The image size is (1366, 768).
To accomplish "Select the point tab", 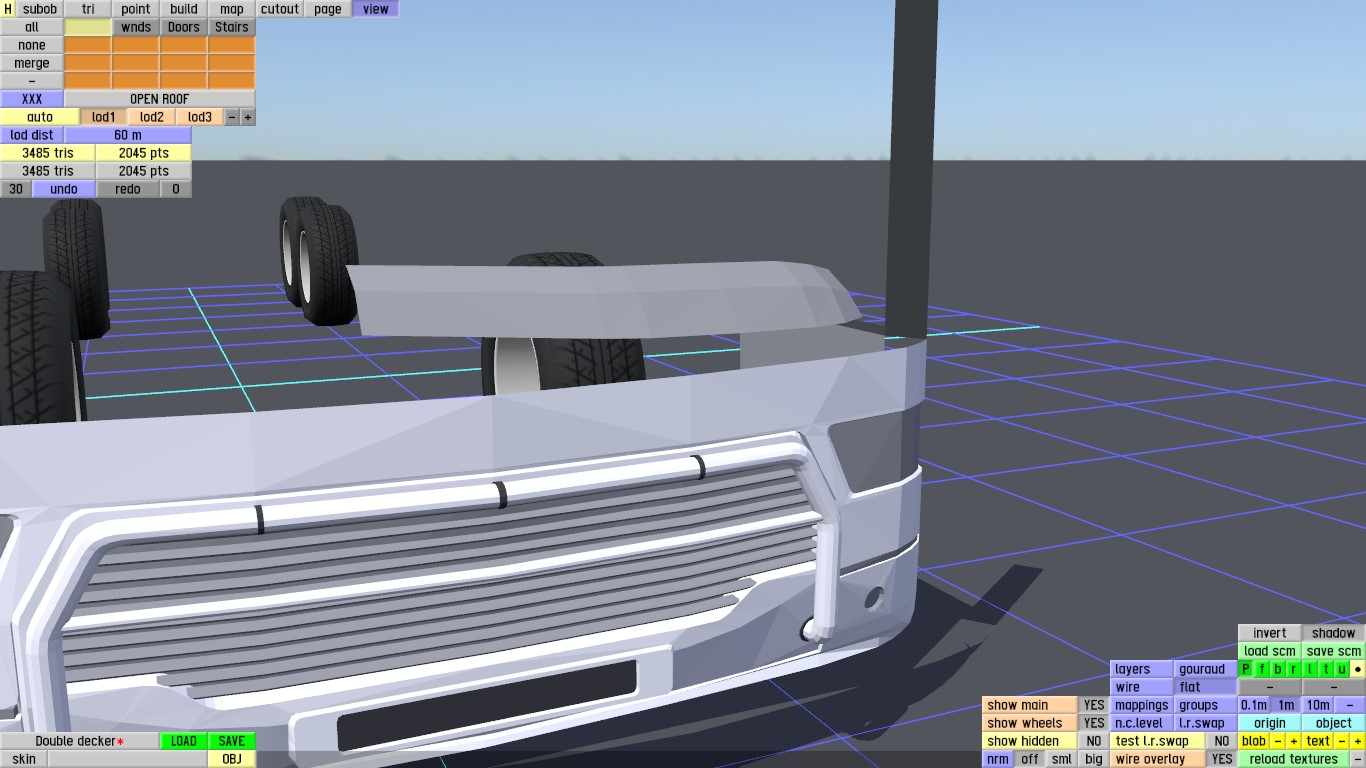I will 136,9.
